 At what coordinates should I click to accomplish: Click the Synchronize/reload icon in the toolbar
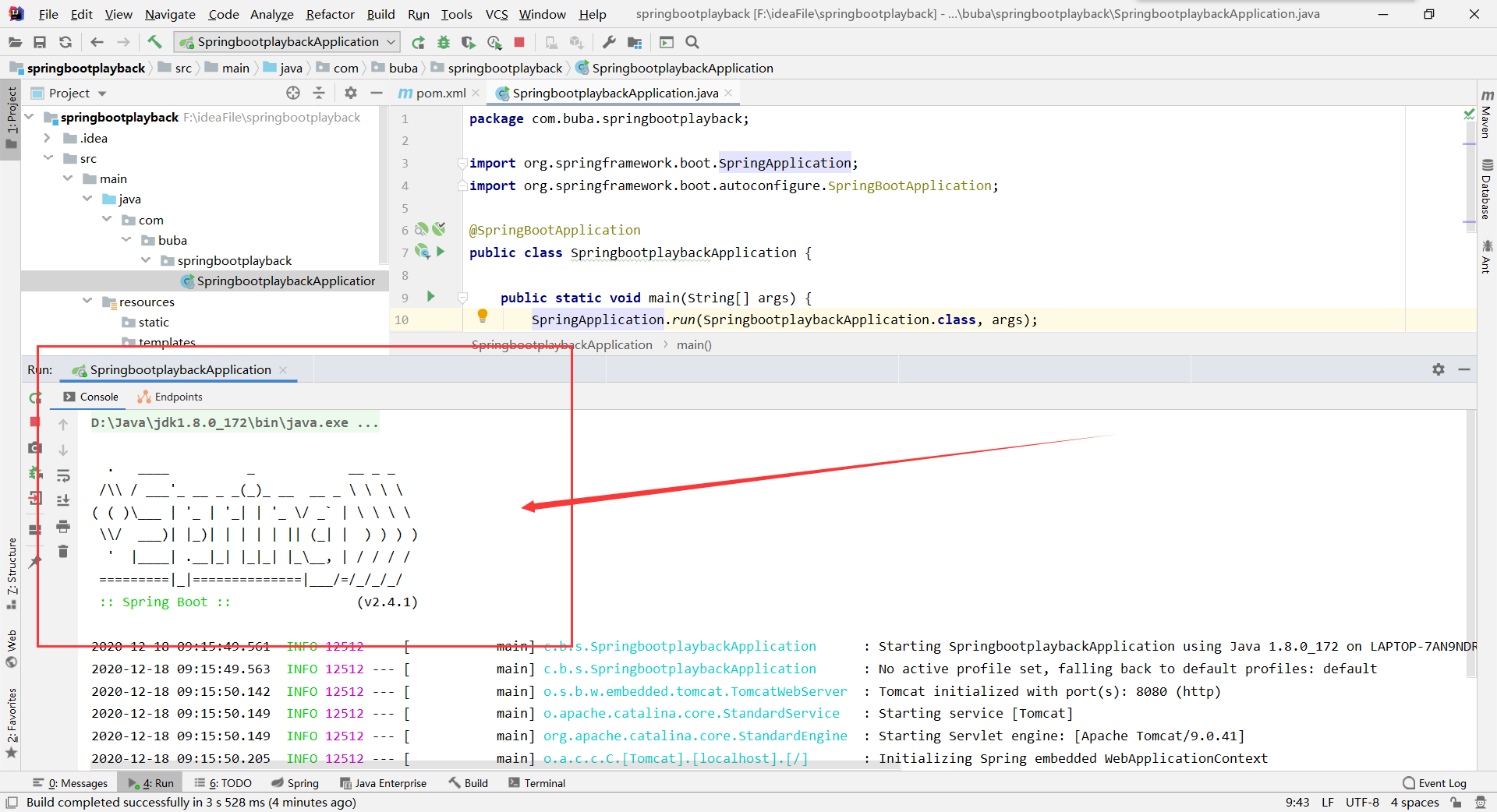click(x=65, y=42)
